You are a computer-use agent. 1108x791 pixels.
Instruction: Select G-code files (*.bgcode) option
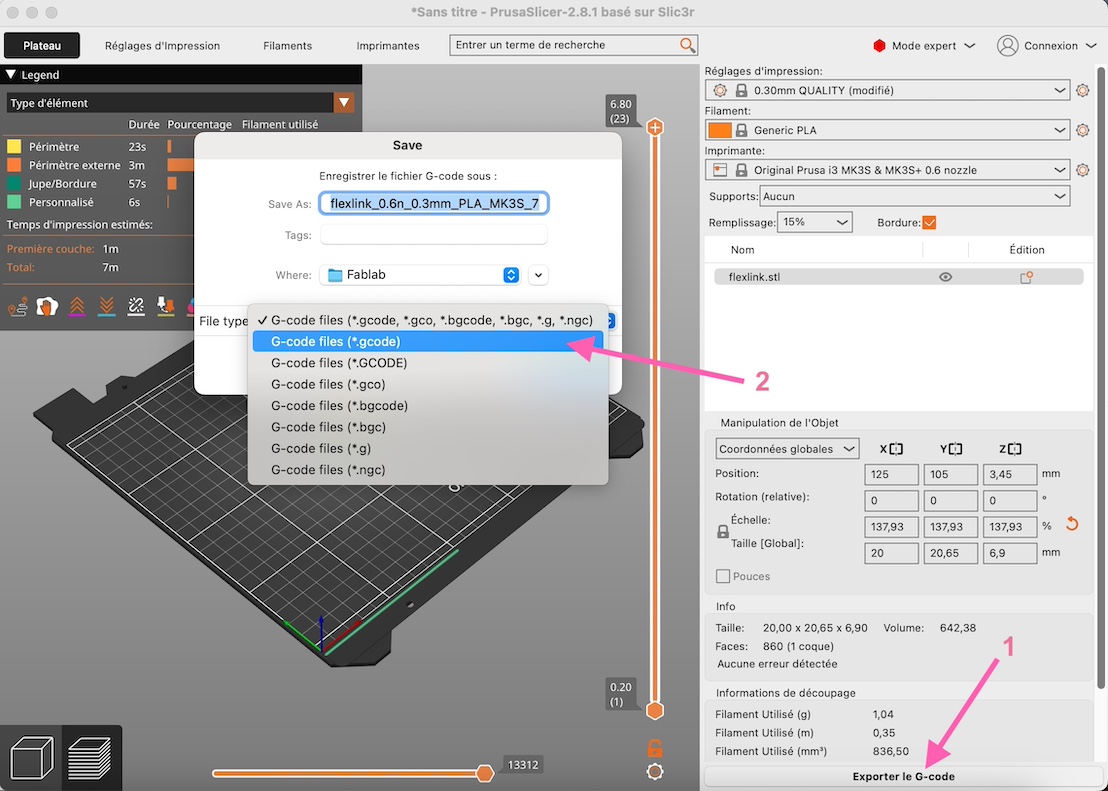[428, 406]
